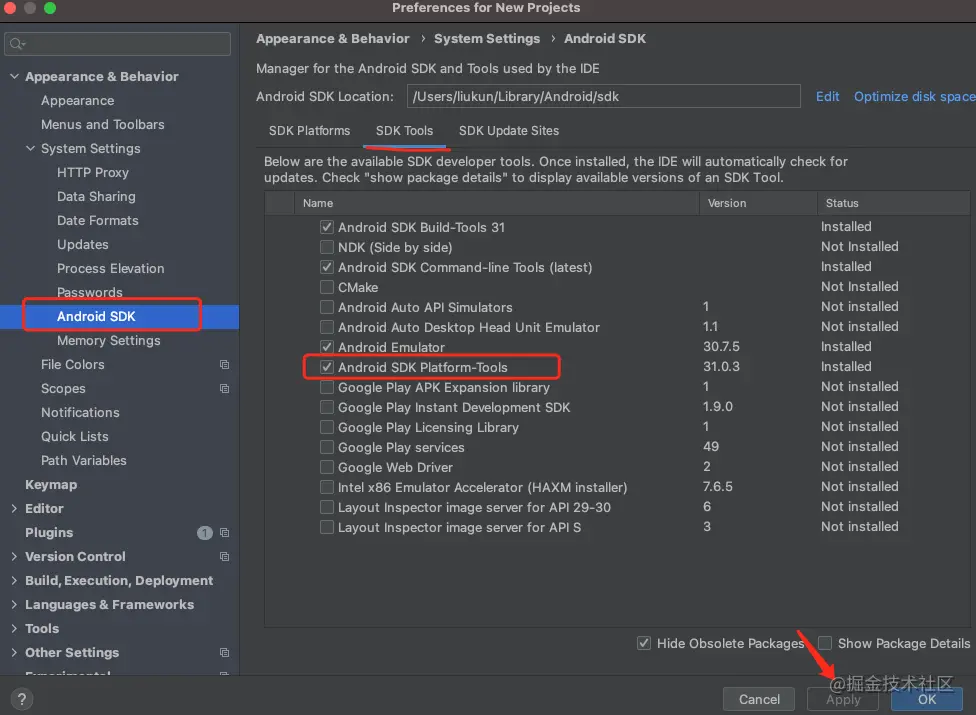Viewport: 976px width, 715px height.
Task: Expand the Tools section
Action: pos(14,629)
